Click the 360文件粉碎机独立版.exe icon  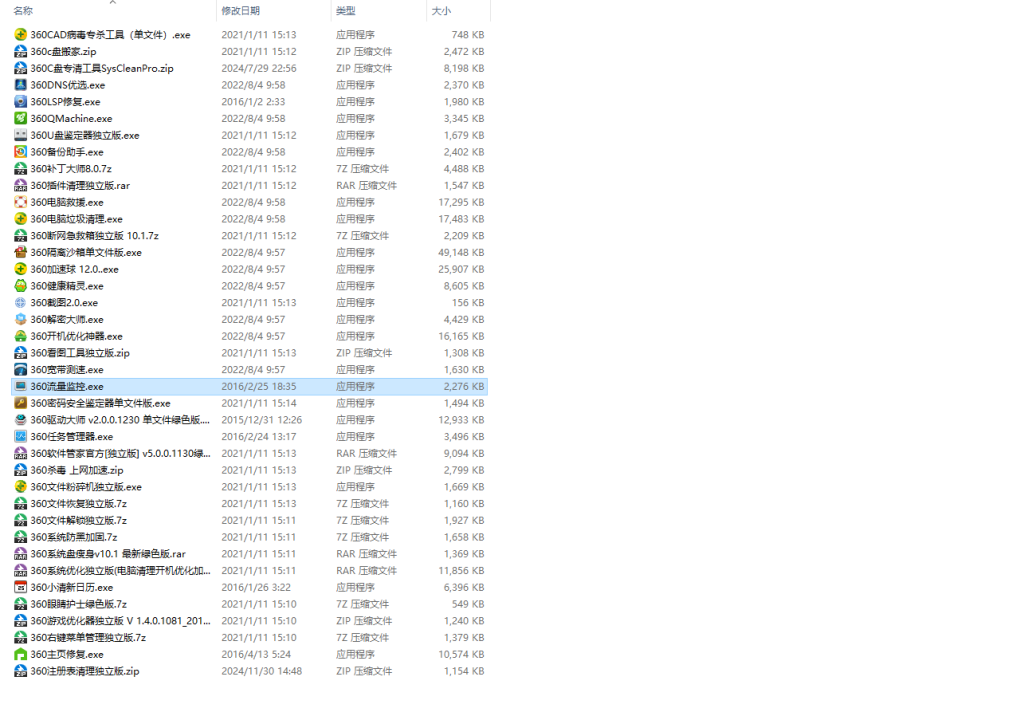(x=20, y=487)
